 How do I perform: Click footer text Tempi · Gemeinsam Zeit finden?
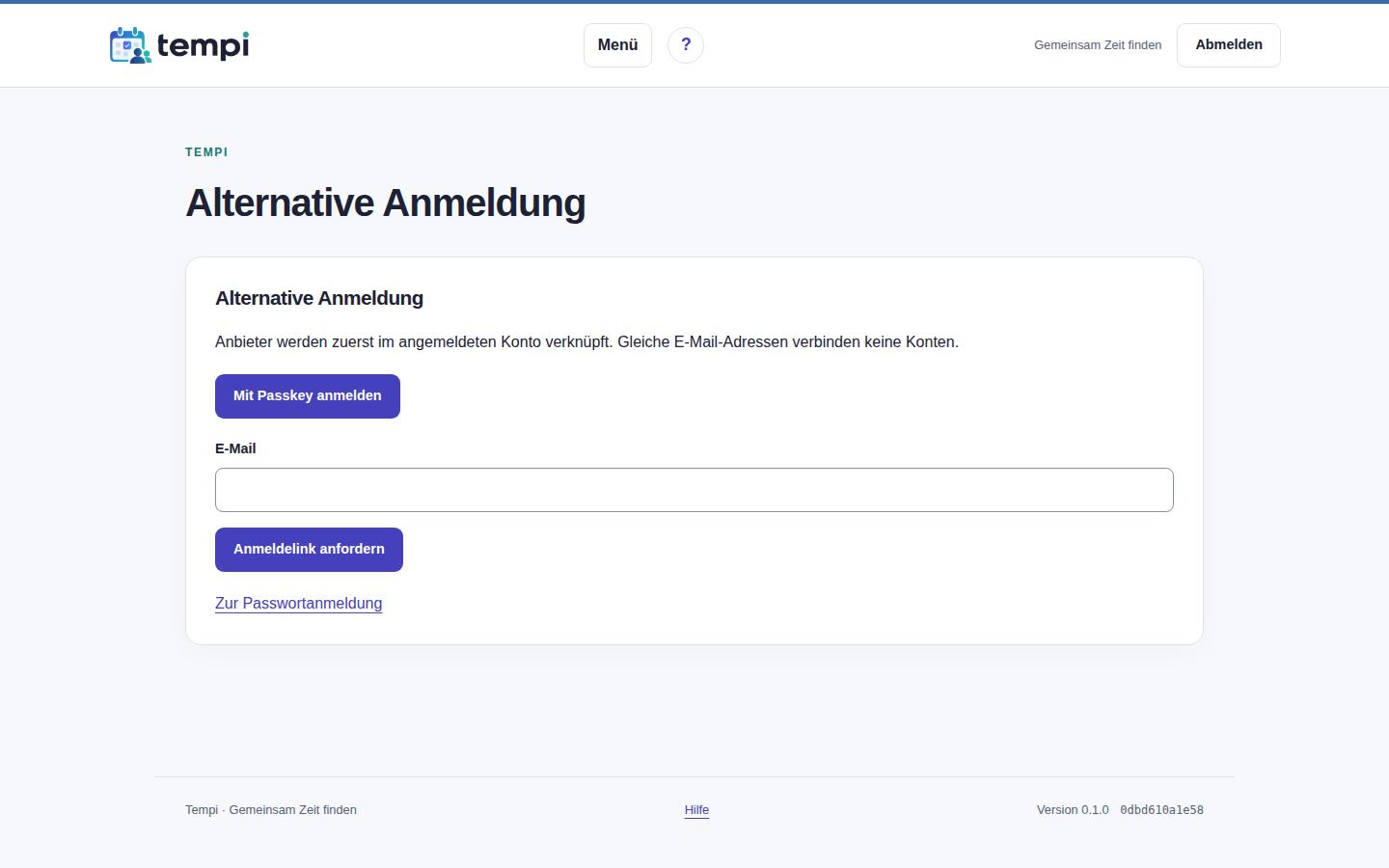point(271,810)
